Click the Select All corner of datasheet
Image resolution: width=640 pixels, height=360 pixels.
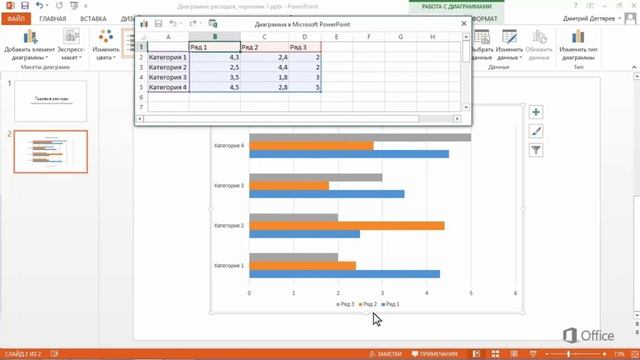click(x=141, y=37)
